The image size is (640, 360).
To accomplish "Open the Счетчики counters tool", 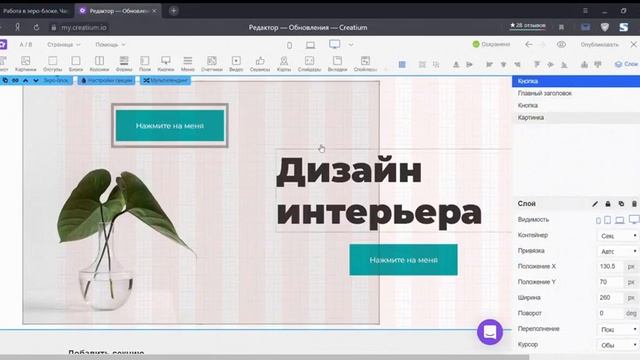I will pos(212,64).
